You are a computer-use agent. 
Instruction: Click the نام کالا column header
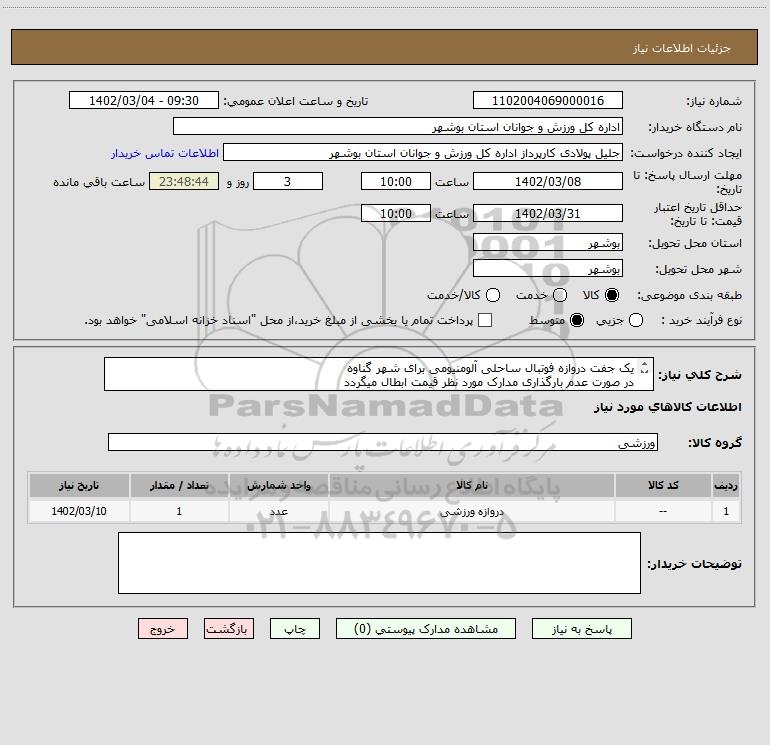point(471,485)
